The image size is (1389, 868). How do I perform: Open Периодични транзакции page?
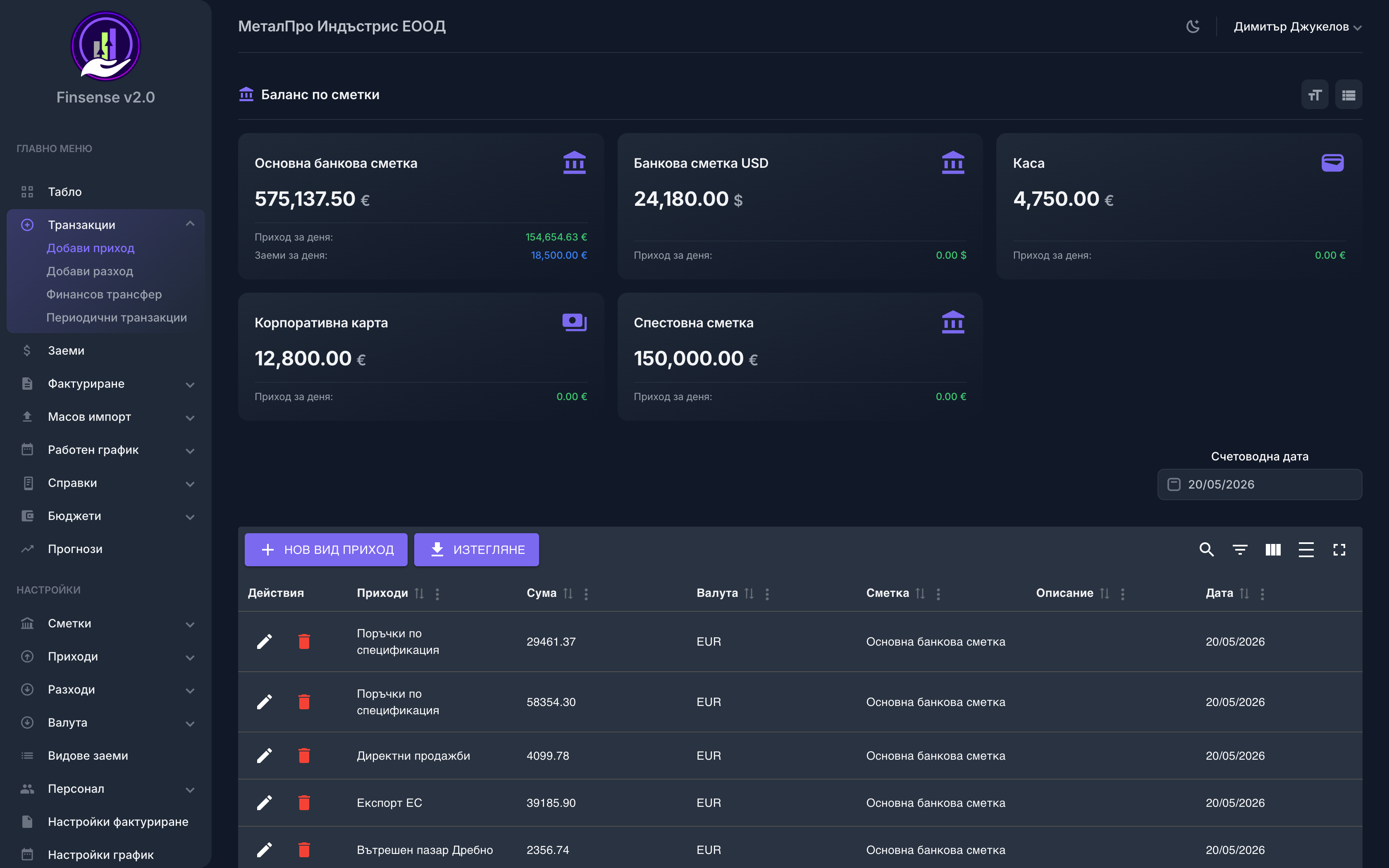(117, 317)
